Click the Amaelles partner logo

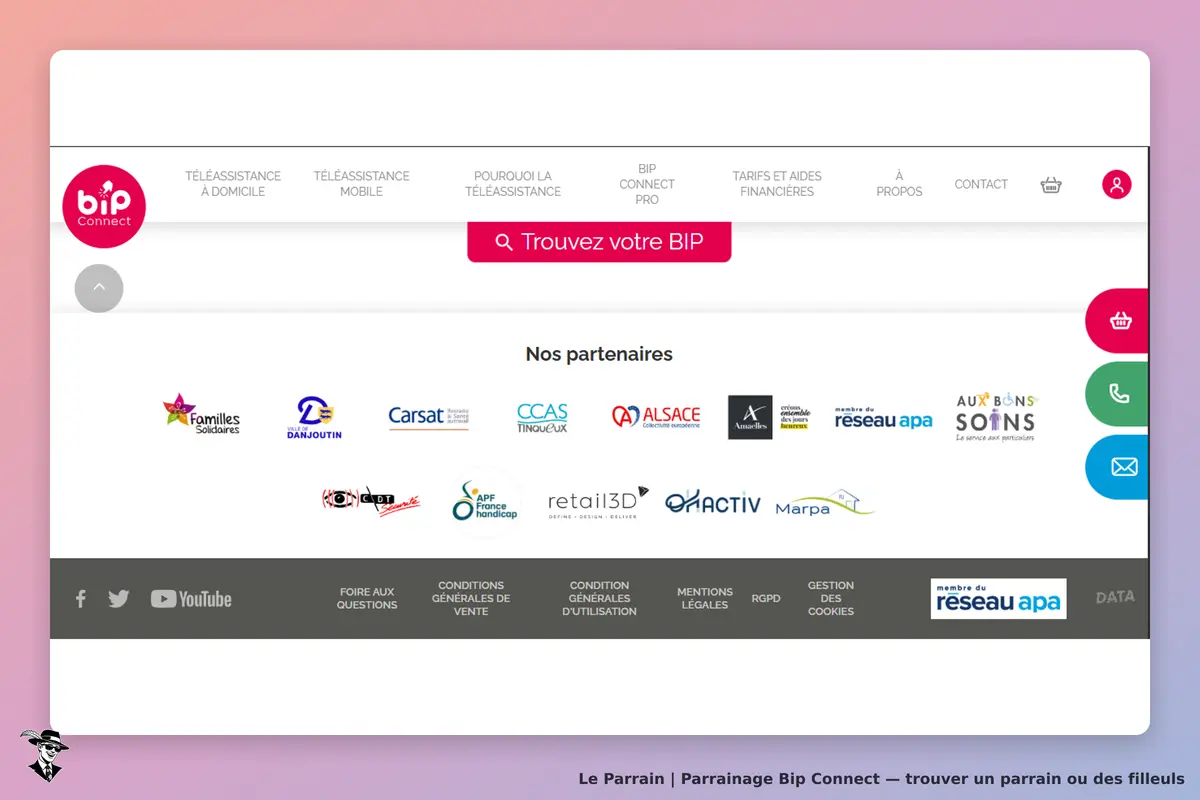pos(769,417)
